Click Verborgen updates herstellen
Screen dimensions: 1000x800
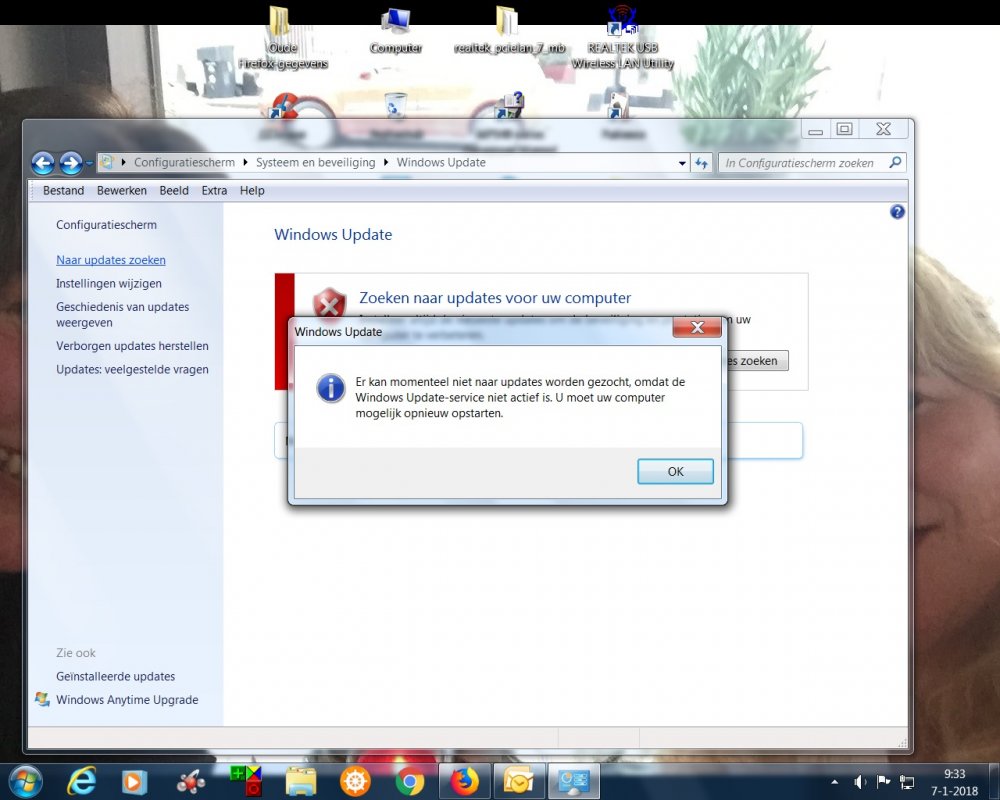click(132, 346)
